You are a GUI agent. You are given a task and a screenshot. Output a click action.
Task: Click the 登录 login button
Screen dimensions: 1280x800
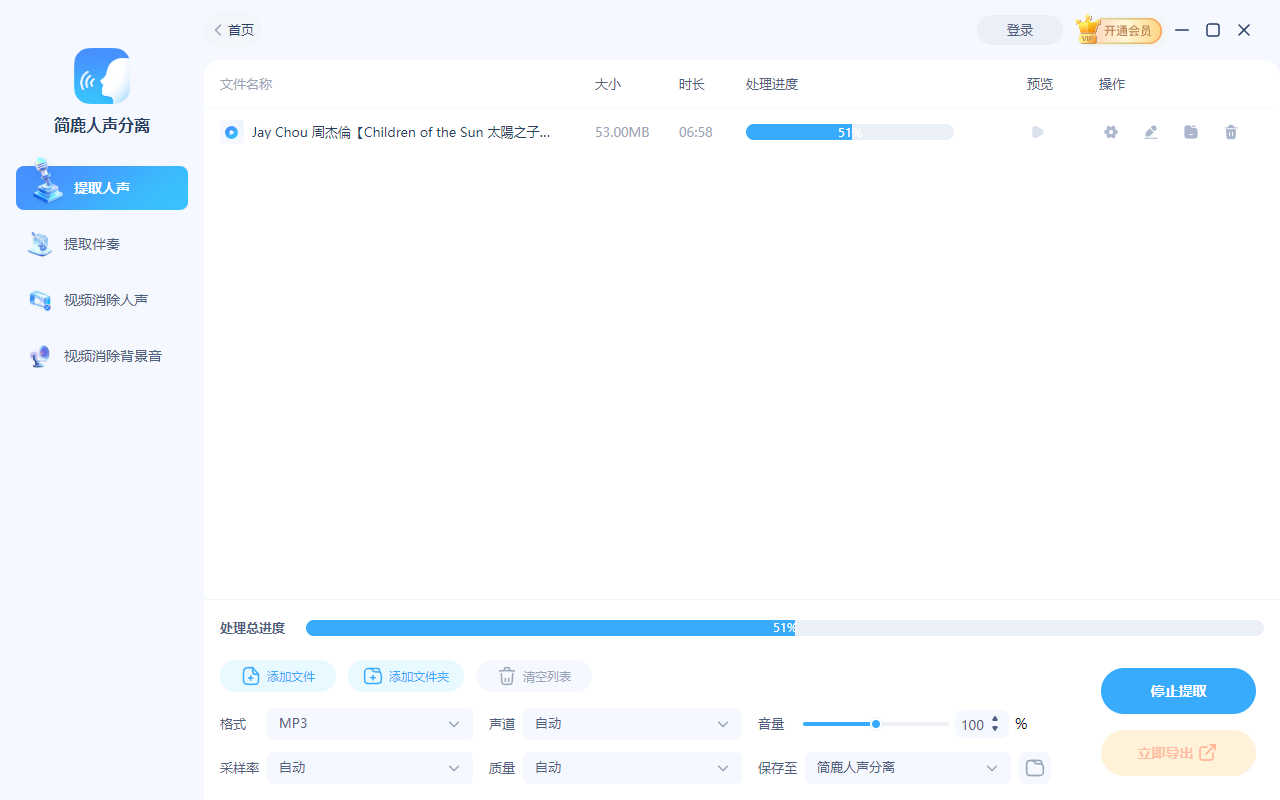coord(1019,30)
